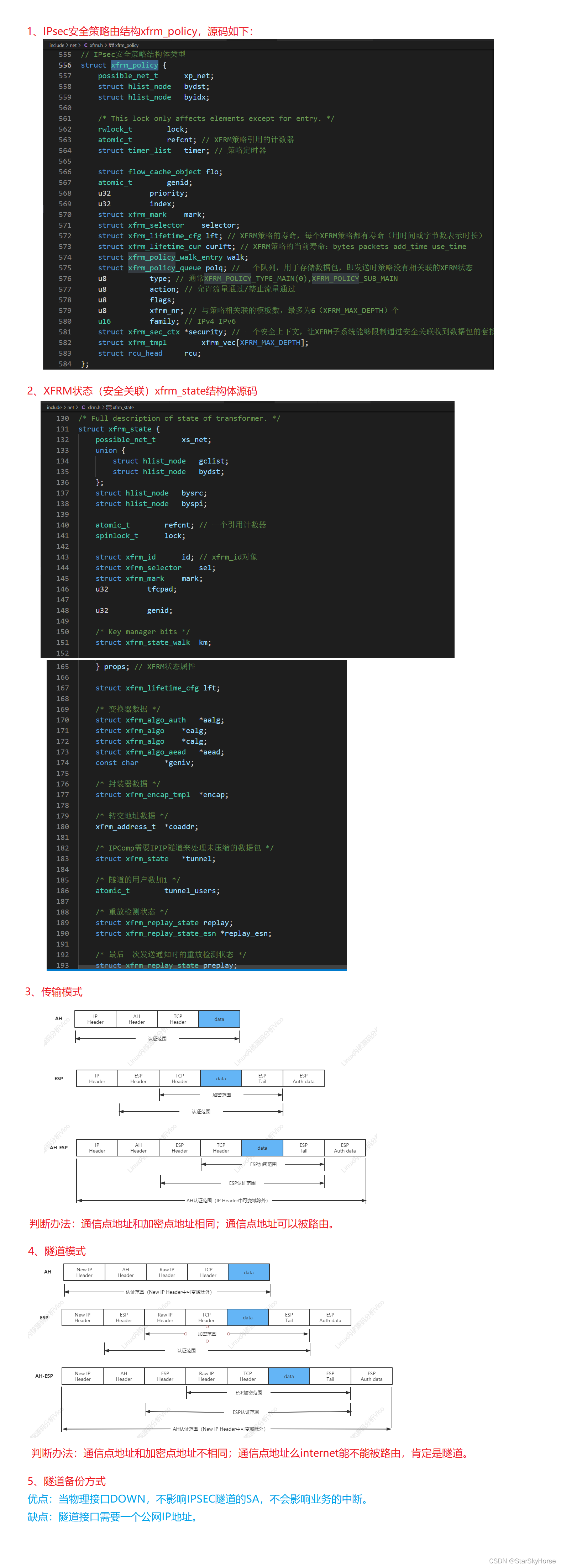Click the blue line starting with '优点：当物理接口DOWN'
This screenshot has height=1568, width=561.
tap(200, 1499)
